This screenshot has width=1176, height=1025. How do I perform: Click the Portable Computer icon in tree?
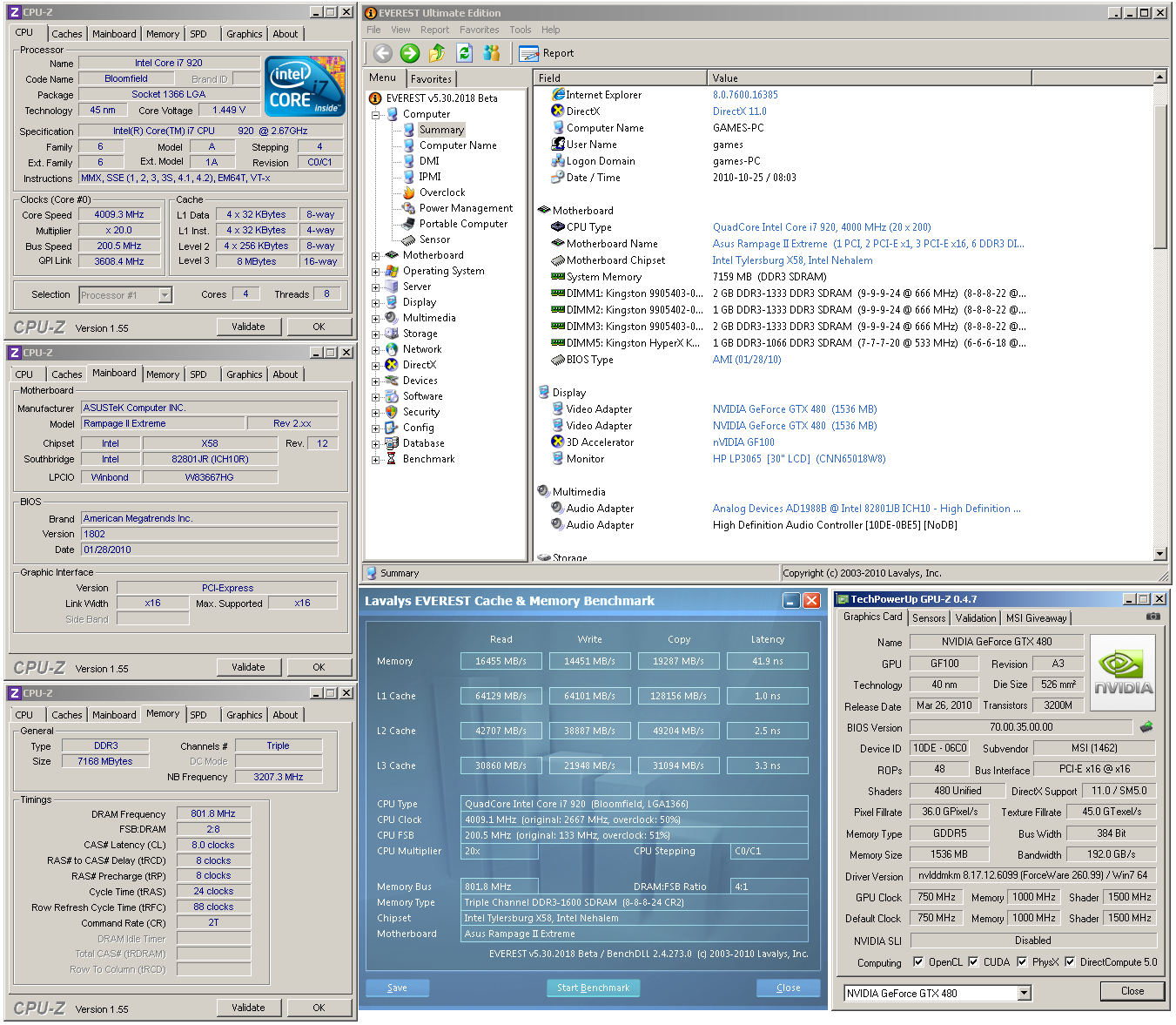click(x=408, y=224)
